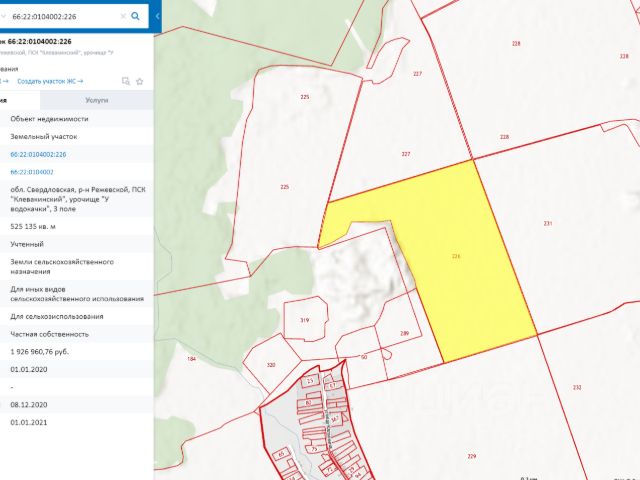The width and height of the screenshot is (640, 480).
Task: Clear the cadastral number search field
Action: (x=123, y=16)
